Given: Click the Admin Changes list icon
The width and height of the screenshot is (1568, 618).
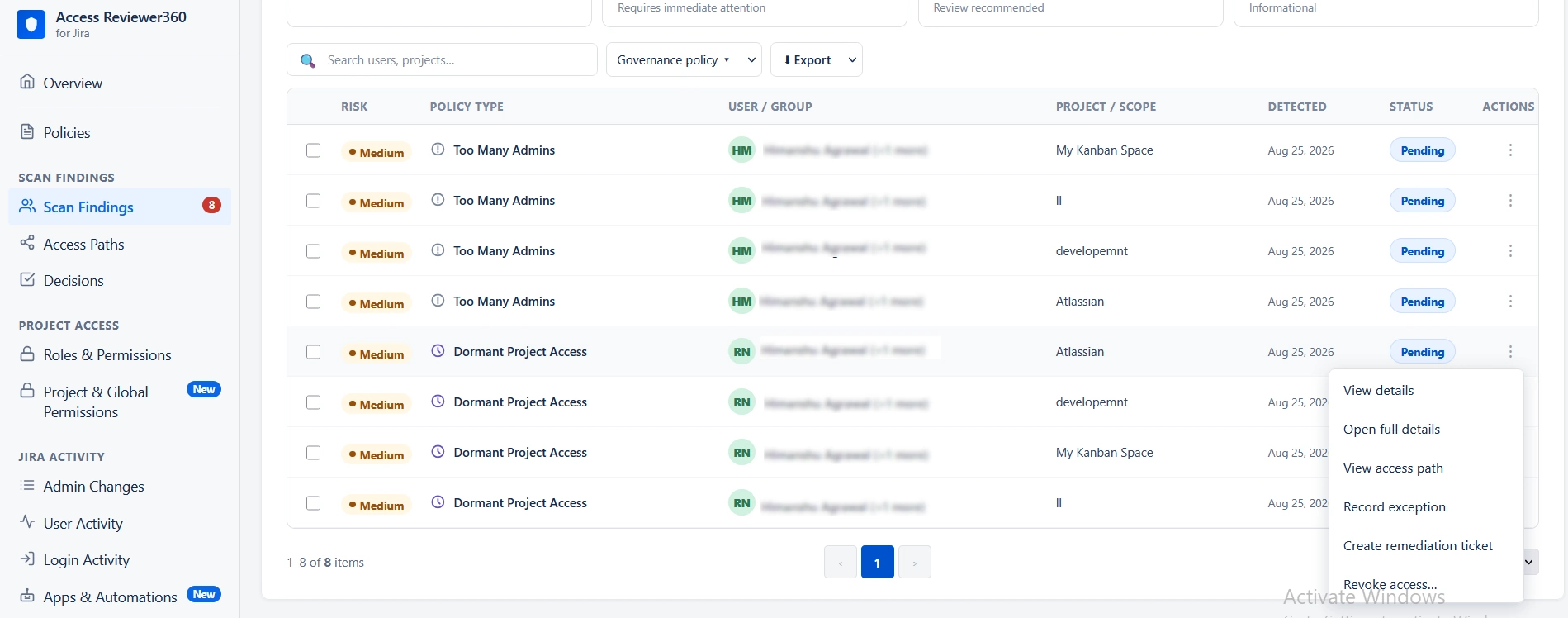Looking at the screenshot, I should point(27,485).
